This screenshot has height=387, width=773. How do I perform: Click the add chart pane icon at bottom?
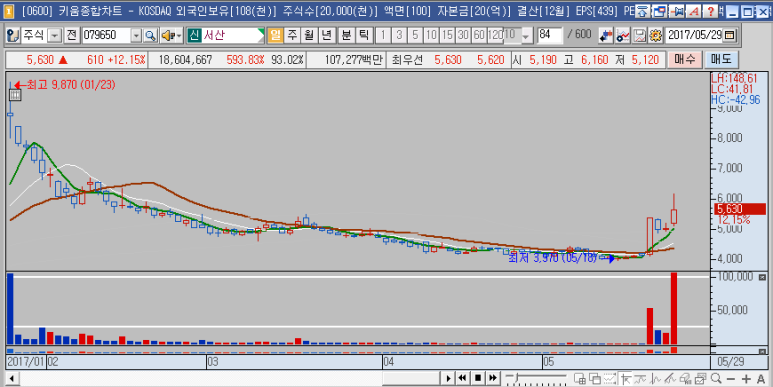click(580, 379)
